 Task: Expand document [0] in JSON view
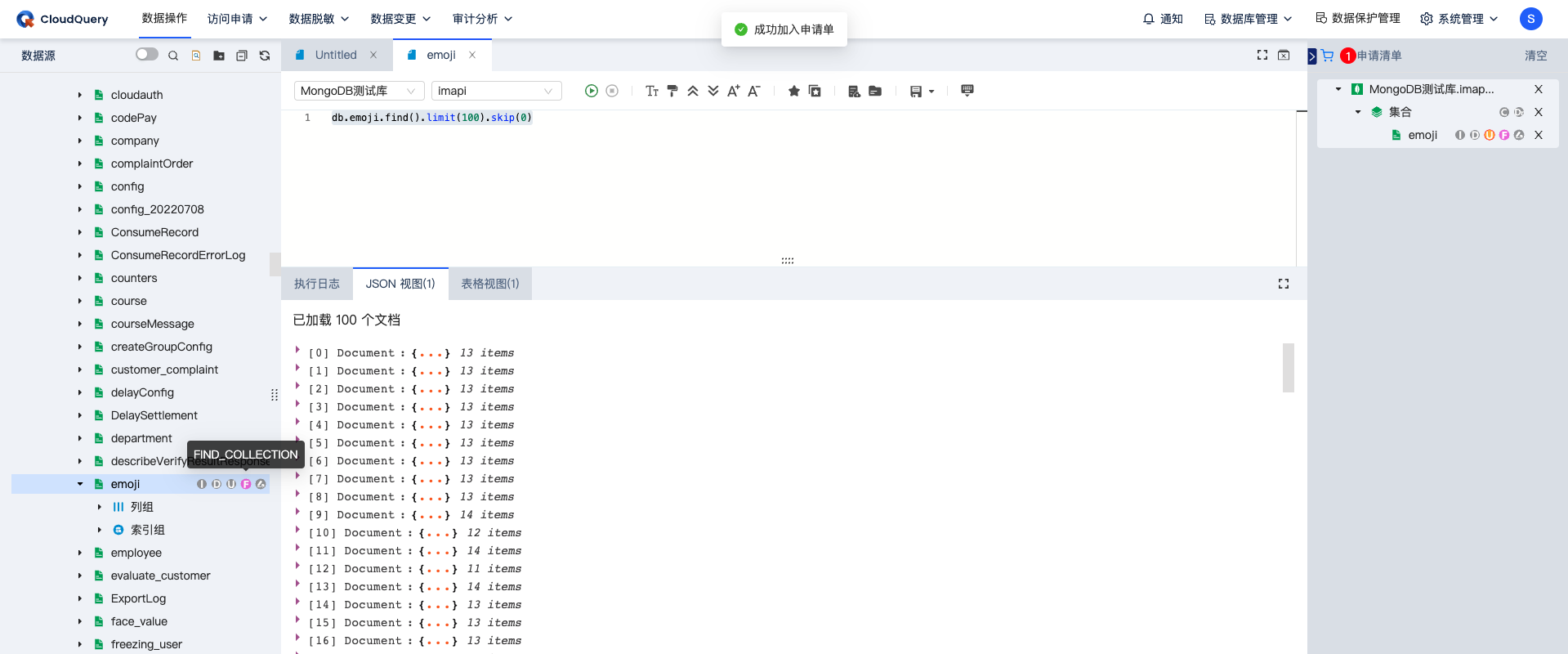tap(297, 350)
